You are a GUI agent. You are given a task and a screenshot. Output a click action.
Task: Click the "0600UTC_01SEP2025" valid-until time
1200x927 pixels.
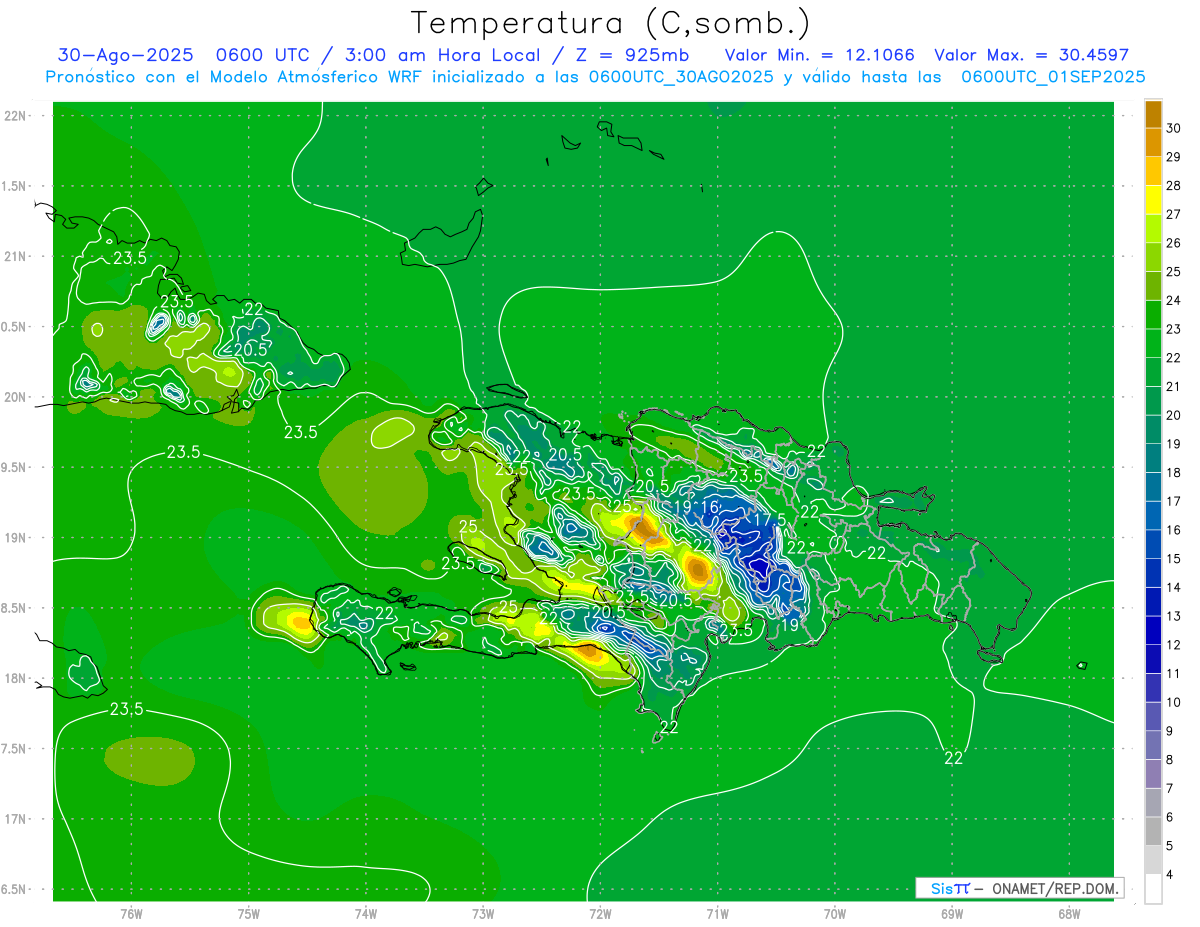coord(1053,77)
